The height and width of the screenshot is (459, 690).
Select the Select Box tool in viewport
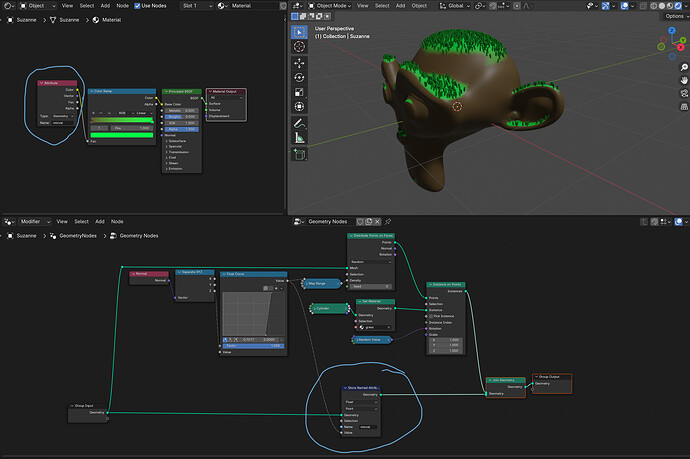(299, 32)
